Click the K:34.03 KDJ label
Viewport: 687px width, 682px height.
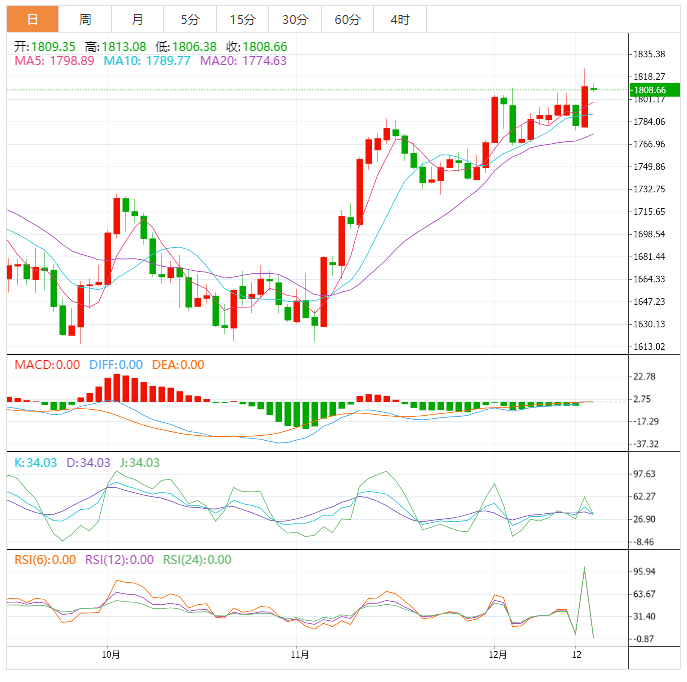[x=35, y=463]
